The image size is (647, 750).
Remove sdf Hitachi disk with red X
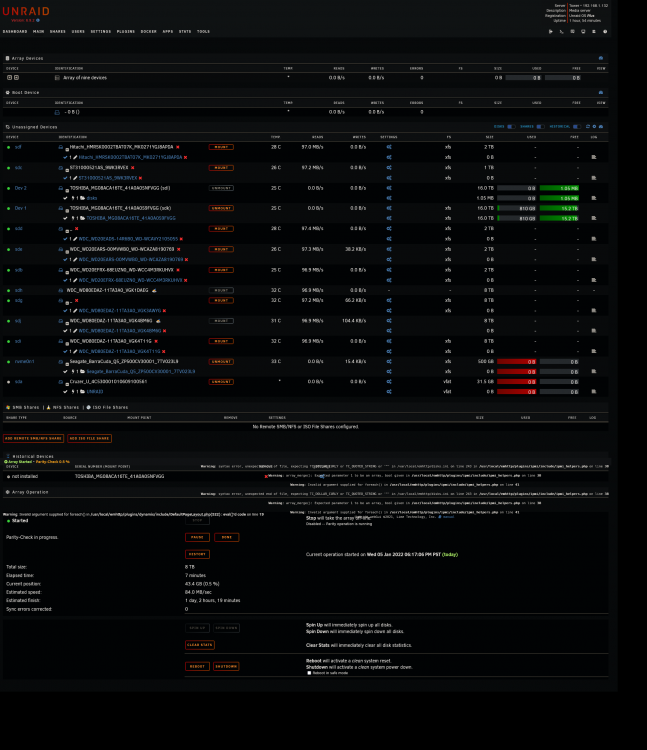click(178, 147)
